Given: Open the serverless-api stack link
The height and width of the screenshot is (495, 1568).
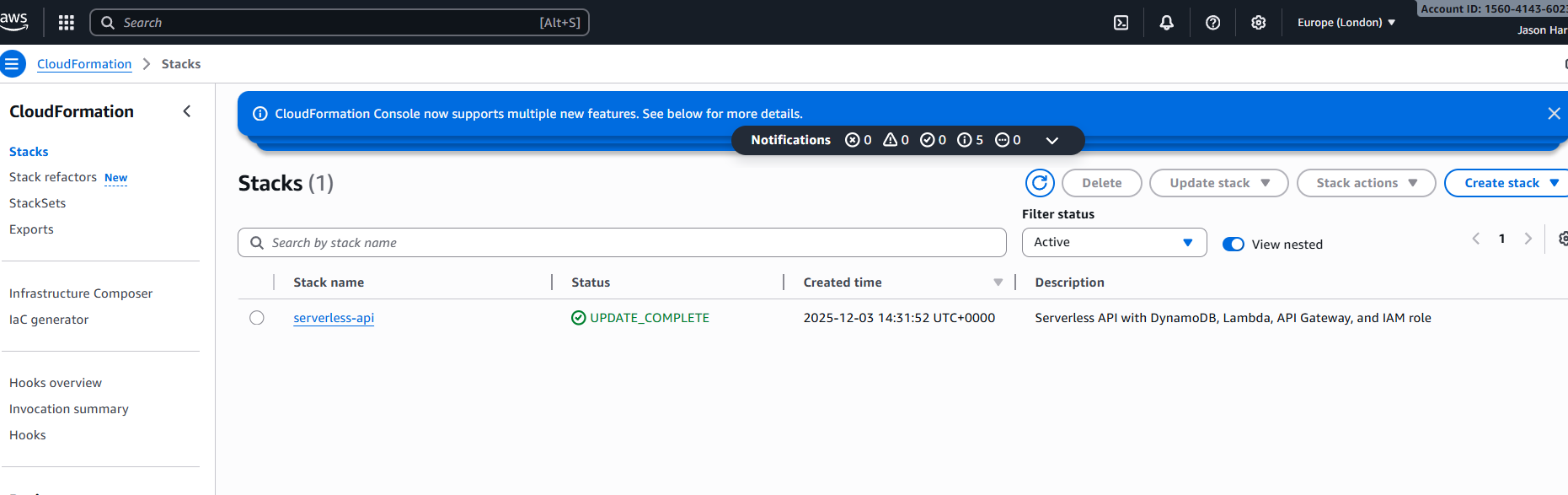Looking at the screenshot, I should (334, 318).
